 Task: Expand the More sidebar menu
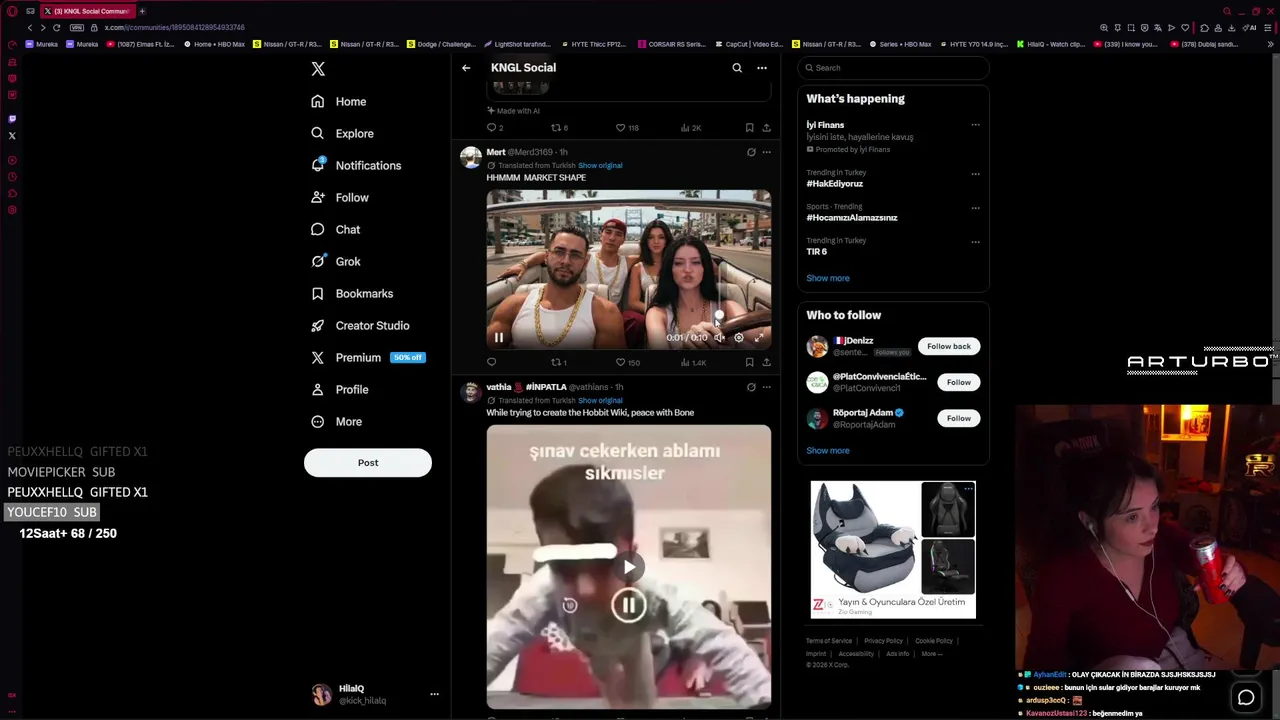pyautogui.click(x=336, y=421)
